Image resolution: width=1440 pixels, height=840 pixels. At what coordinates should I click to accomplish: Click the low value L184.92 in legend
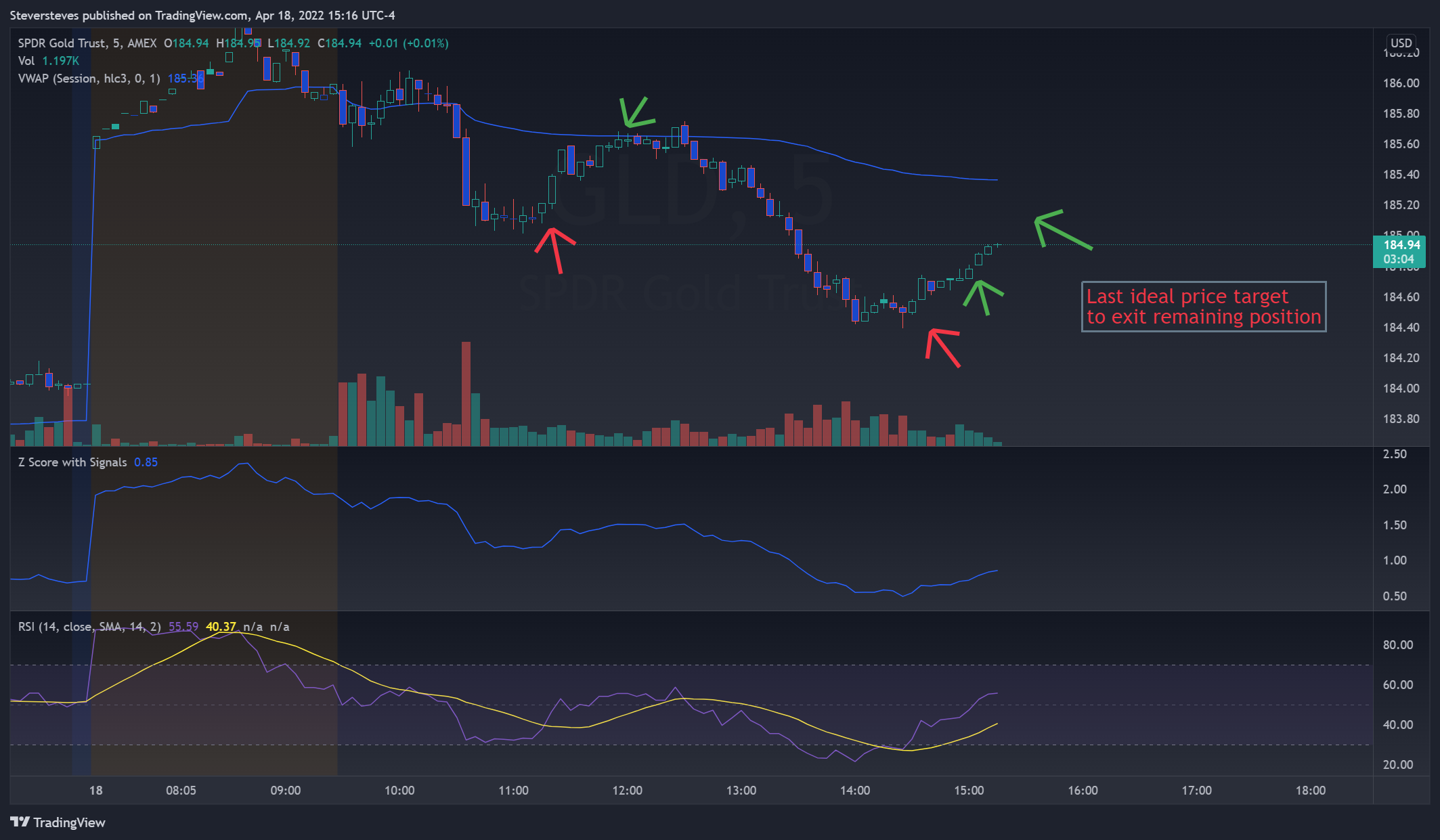tap(289, 43)
